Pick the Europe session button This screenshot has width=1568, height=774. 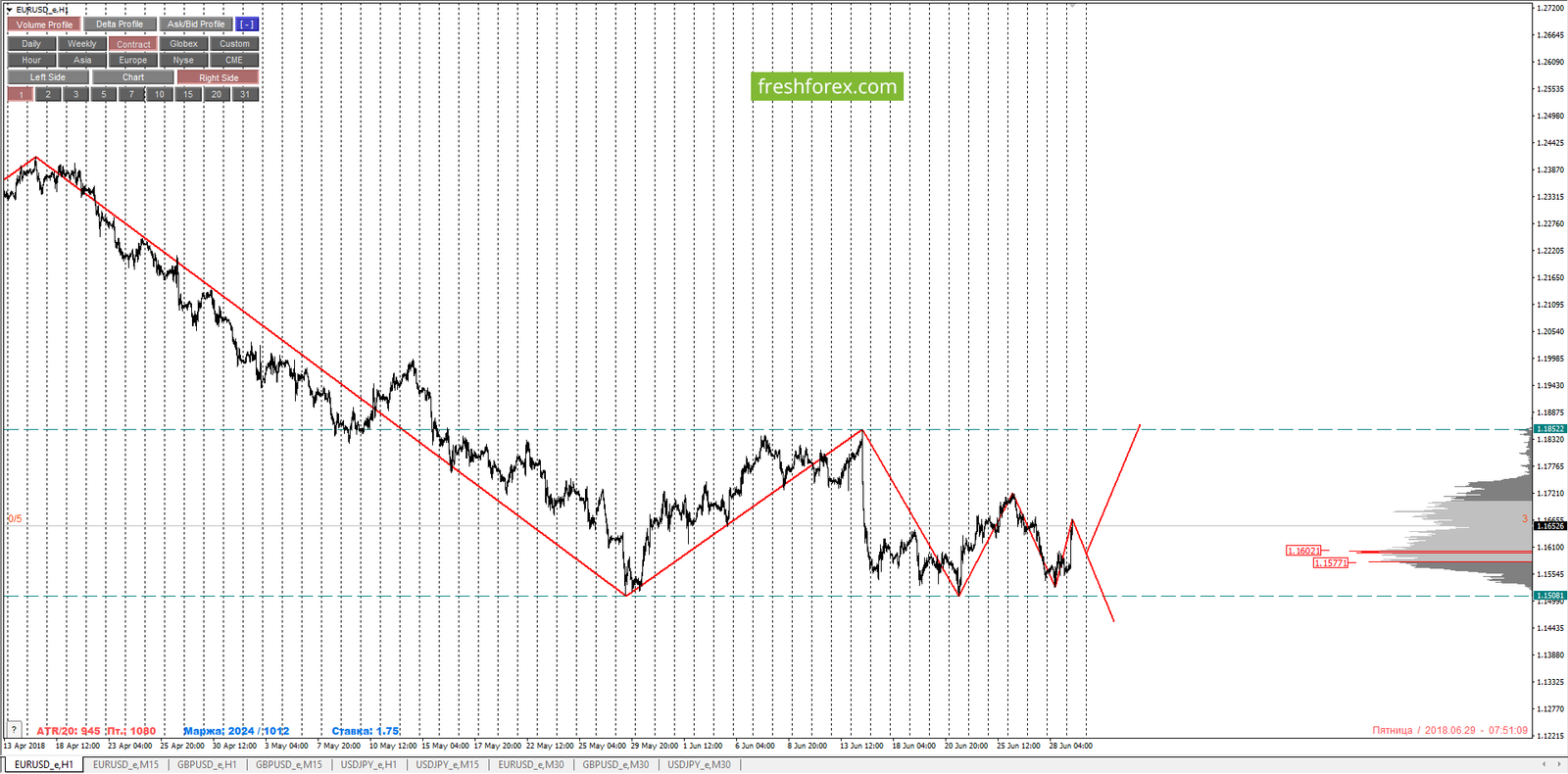[133, 61]
